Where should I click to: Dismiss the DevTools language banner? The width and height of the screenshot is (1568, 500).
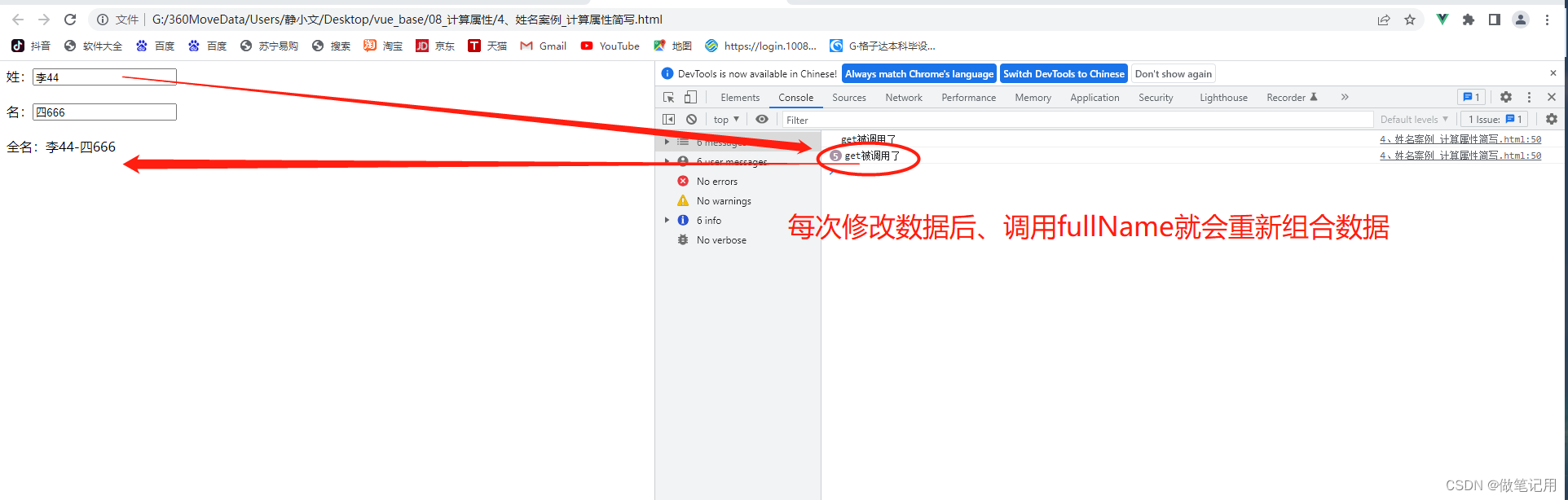coord(1553,73)
